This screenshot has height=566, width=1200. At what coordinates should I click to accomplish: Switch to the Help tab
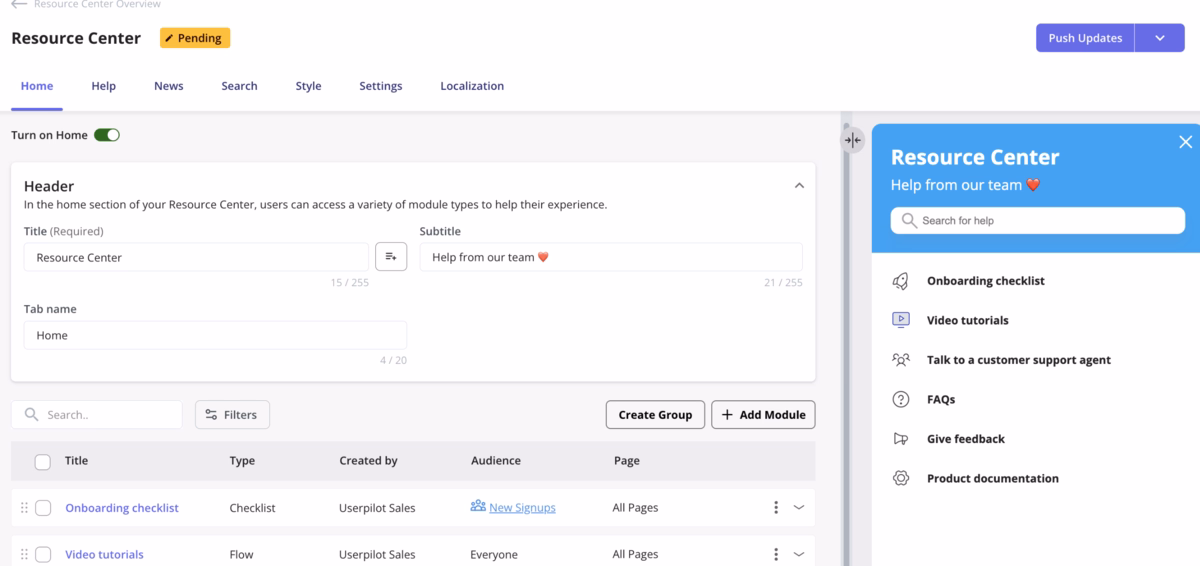(x=103, y=86)
